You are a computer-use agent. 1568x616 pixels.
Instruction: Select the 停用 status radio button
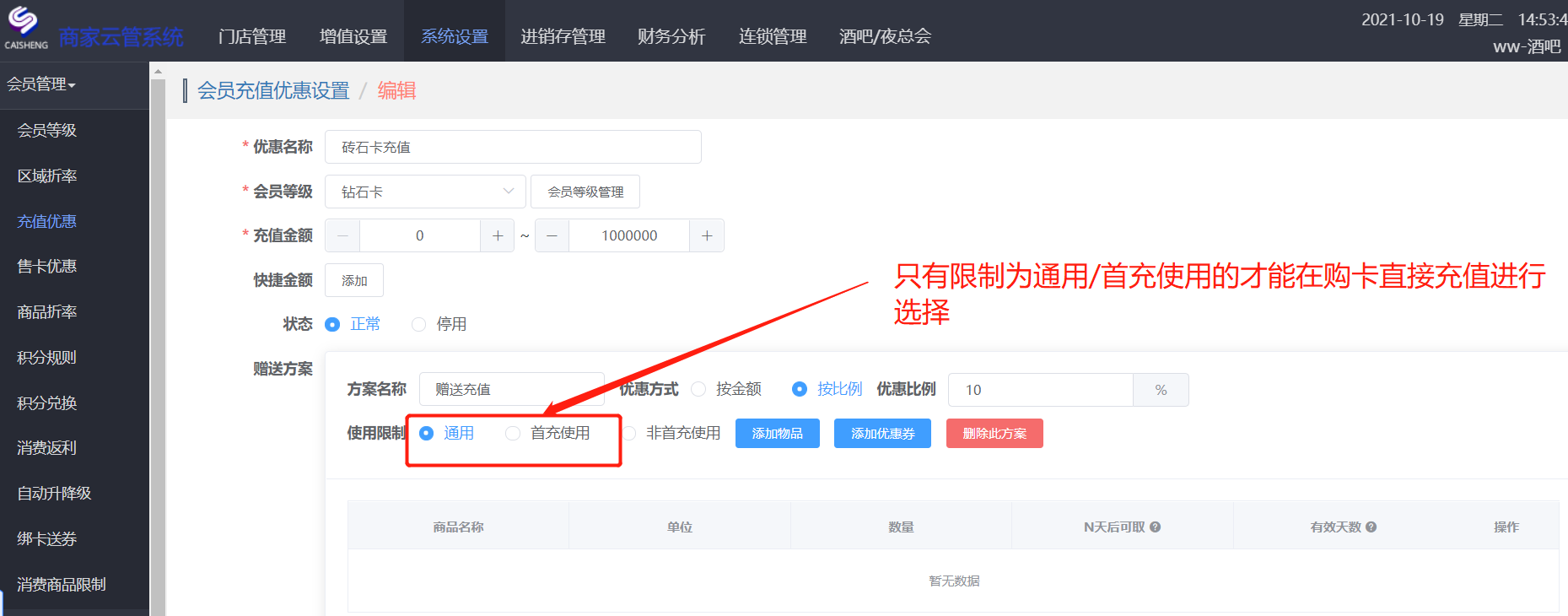pyautogui.click(x=418, y=324)
